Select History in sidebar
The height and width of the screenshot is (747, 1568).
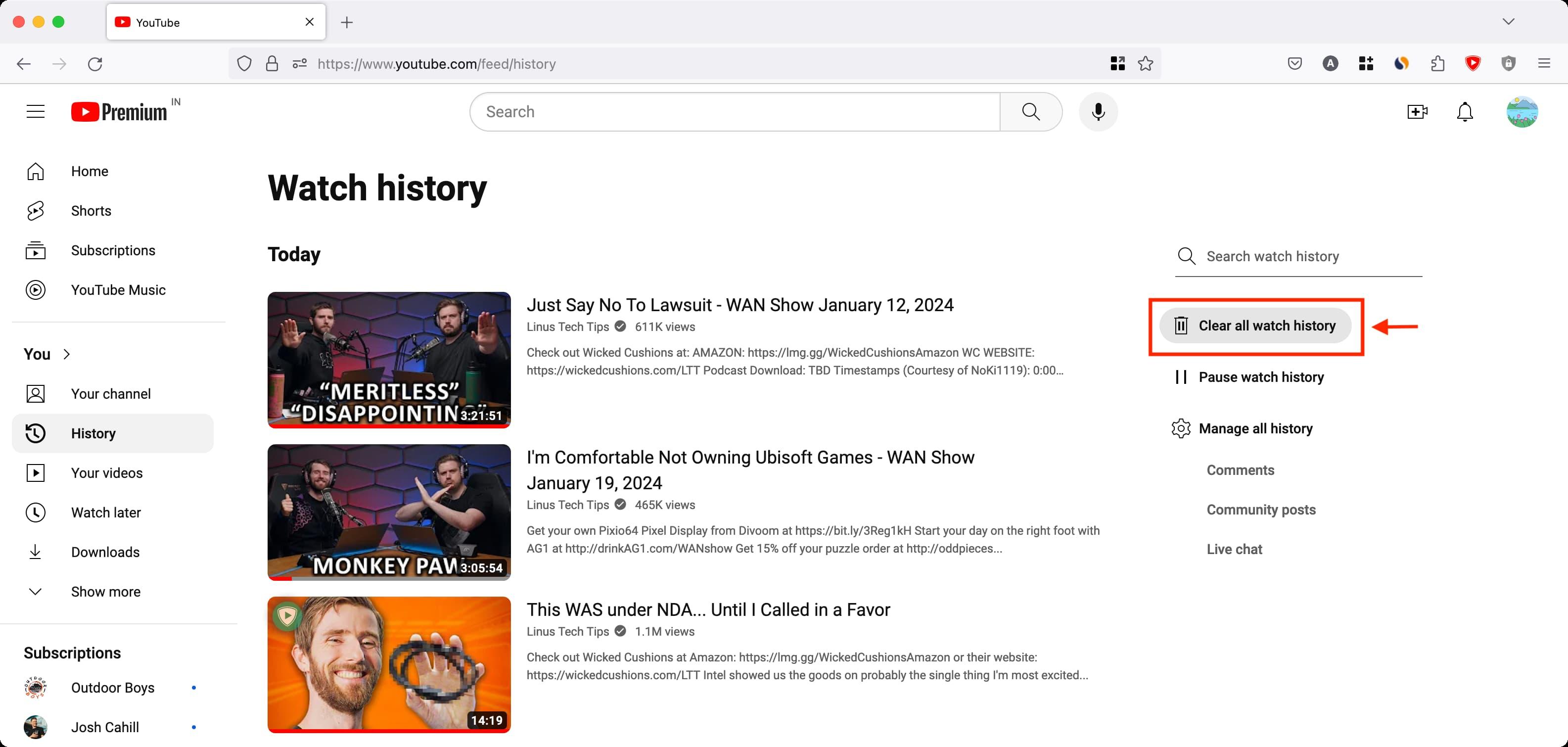(x=113, y=433)
